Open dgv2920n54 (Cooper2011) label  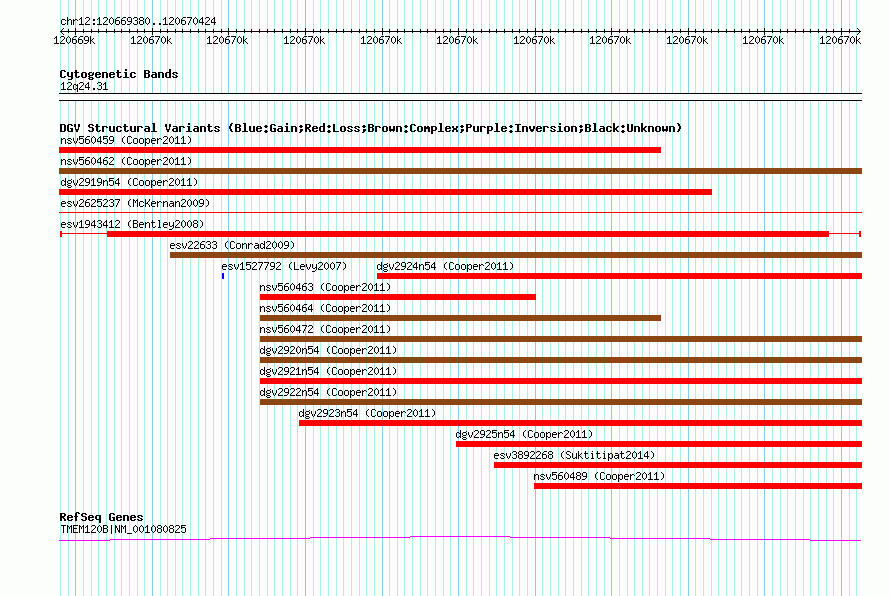(x=328, y=350)
